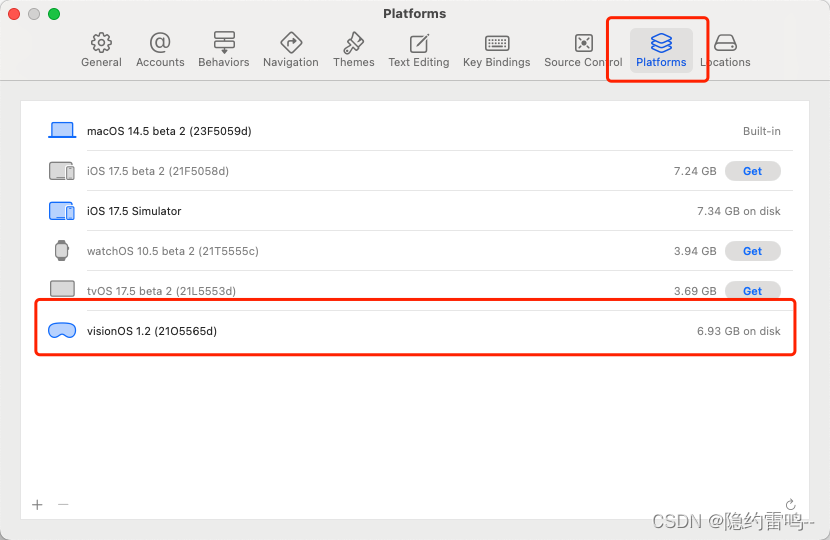Click the watchOS watch icon
This screenshot has width=830, height=540.
pyautogui.click(x=62, y=250)
